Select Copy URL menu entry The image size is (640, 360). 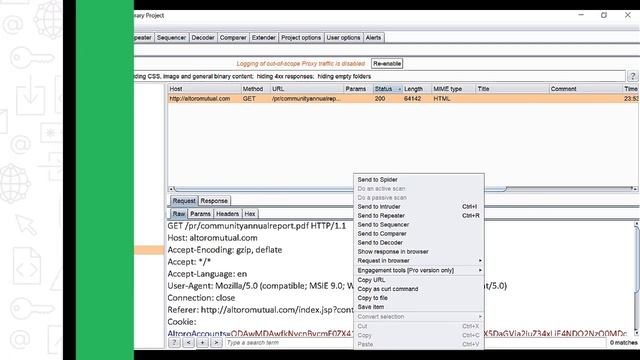[x=419, y=280]
